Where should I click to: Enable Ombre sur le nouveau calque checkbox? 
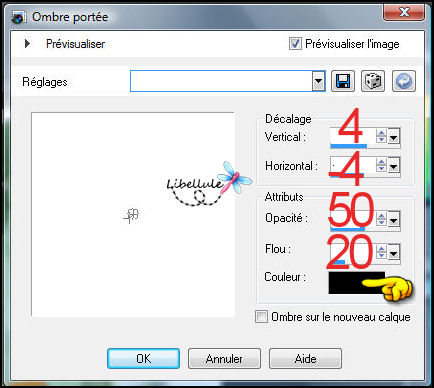coord(261,316)
